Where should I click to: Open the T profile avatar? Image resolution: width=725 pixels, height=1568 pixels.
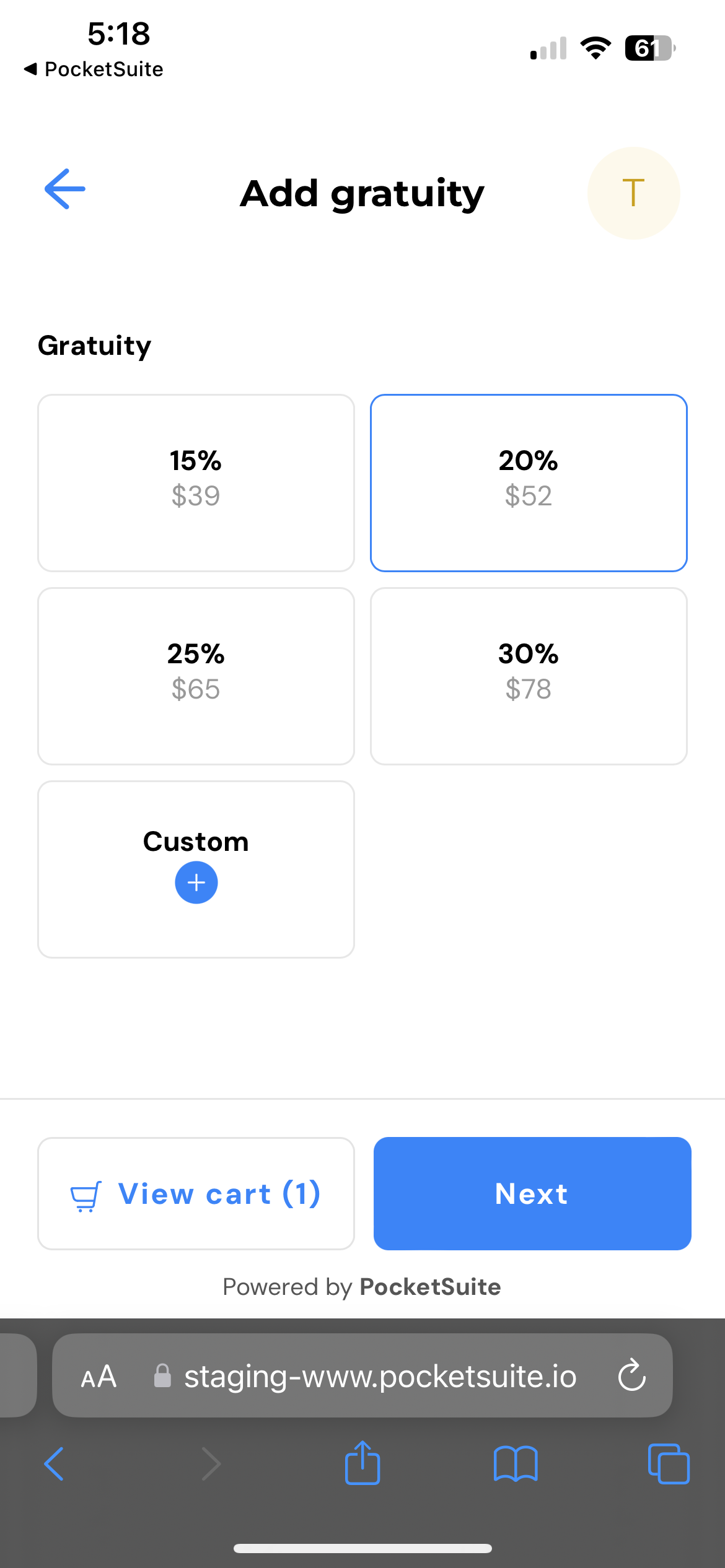(x=633, y=193)
